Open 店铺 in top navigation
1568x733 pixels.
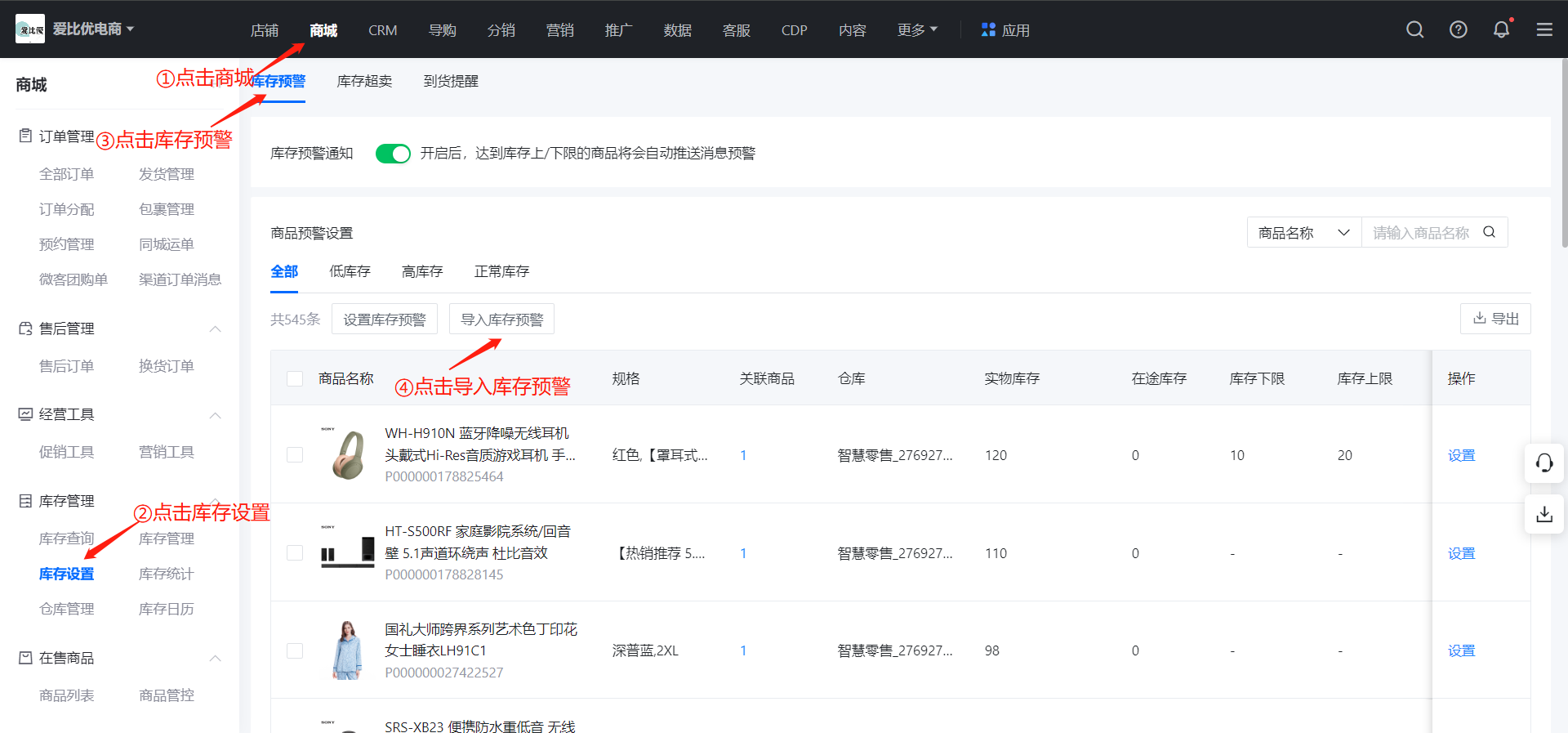pos(265,30)
